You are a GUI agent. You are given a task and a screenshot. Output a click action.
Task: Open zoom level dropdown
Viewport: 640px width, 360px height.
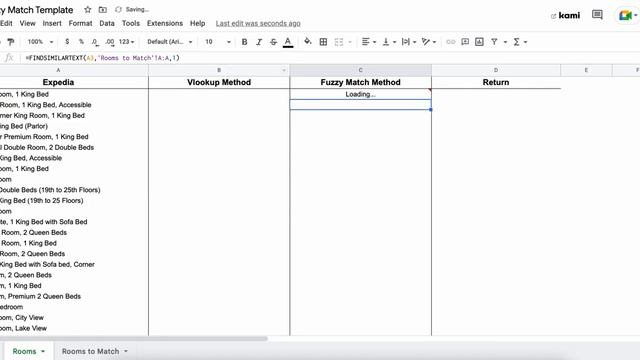click(x=40, y=42)
